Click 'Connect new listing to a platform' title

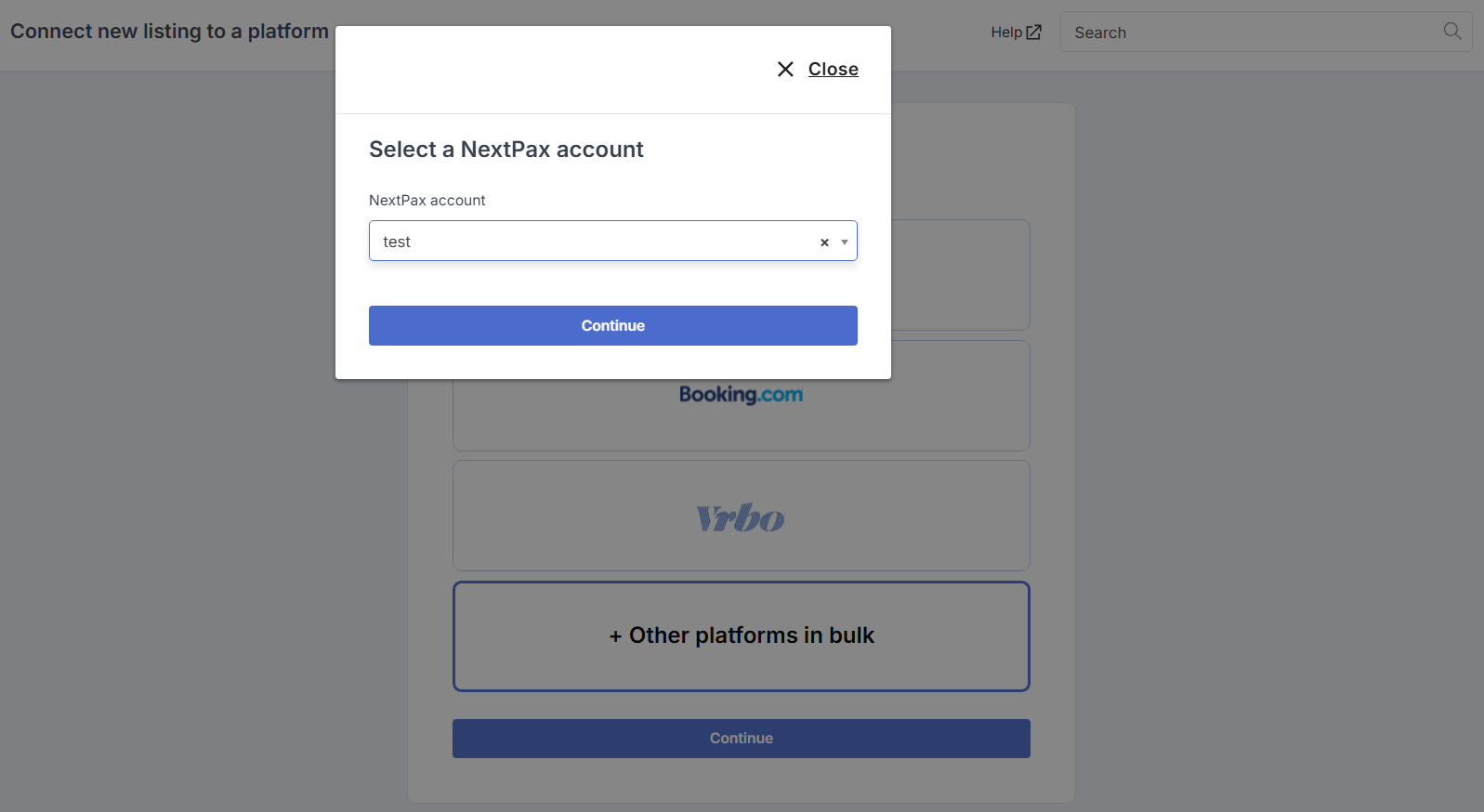(169, 32)
